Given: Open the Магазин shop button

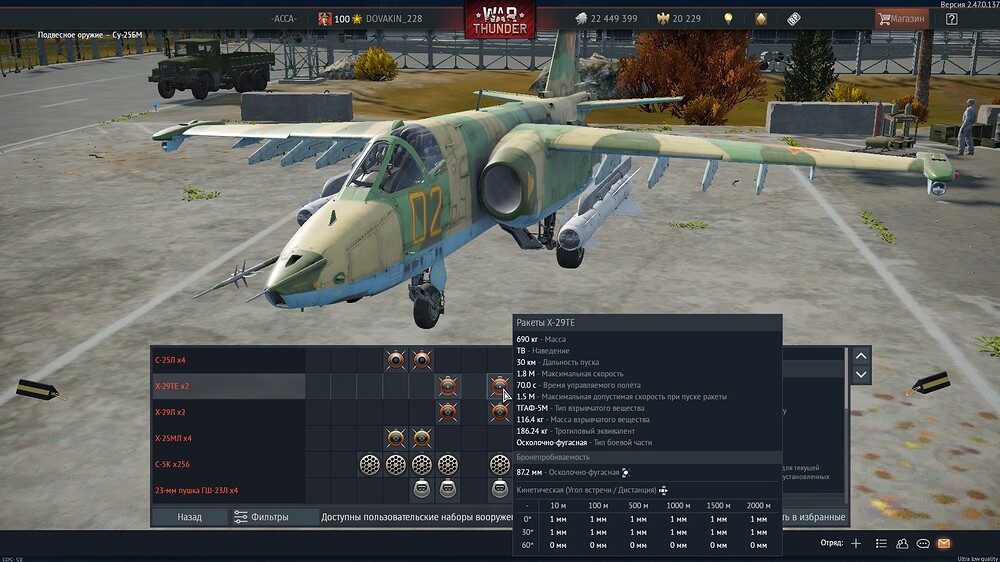Looking at the screenshot, I should pyautogui.click(x=902, y=18).
